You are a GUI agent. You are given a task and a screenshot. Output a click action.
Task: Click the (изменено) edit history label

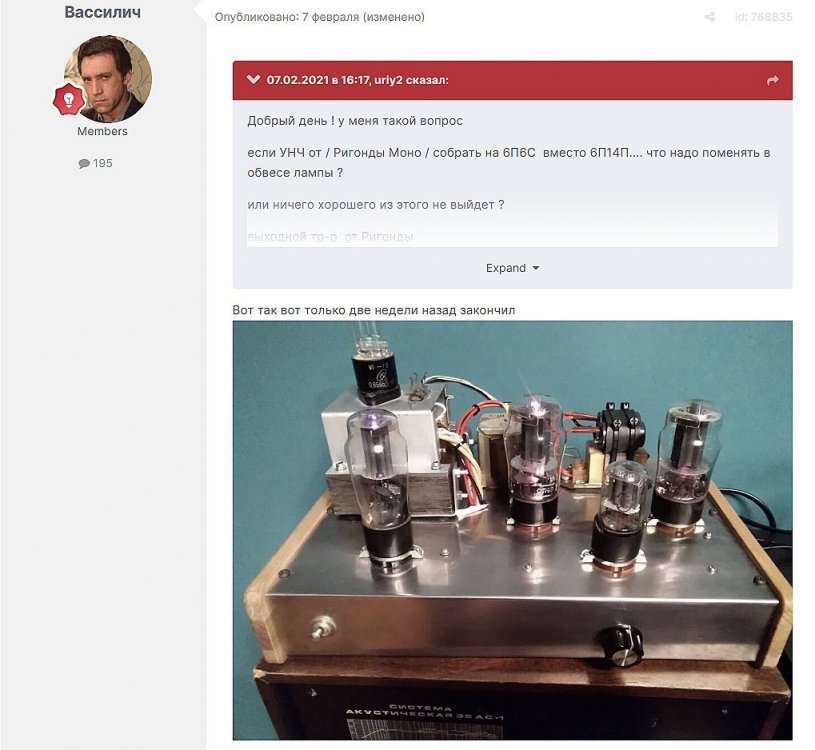tap(393, 17)
